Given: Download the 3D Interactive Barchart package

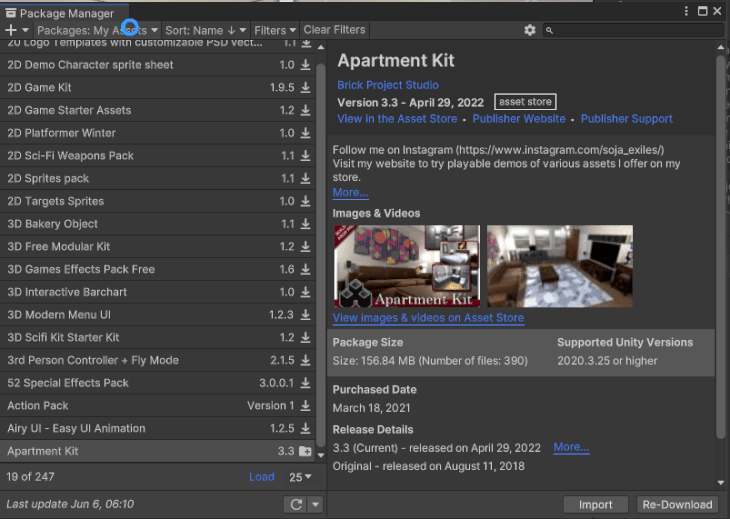Looking at the screenshot, I should pyautogui.click(x=305, y=292).
